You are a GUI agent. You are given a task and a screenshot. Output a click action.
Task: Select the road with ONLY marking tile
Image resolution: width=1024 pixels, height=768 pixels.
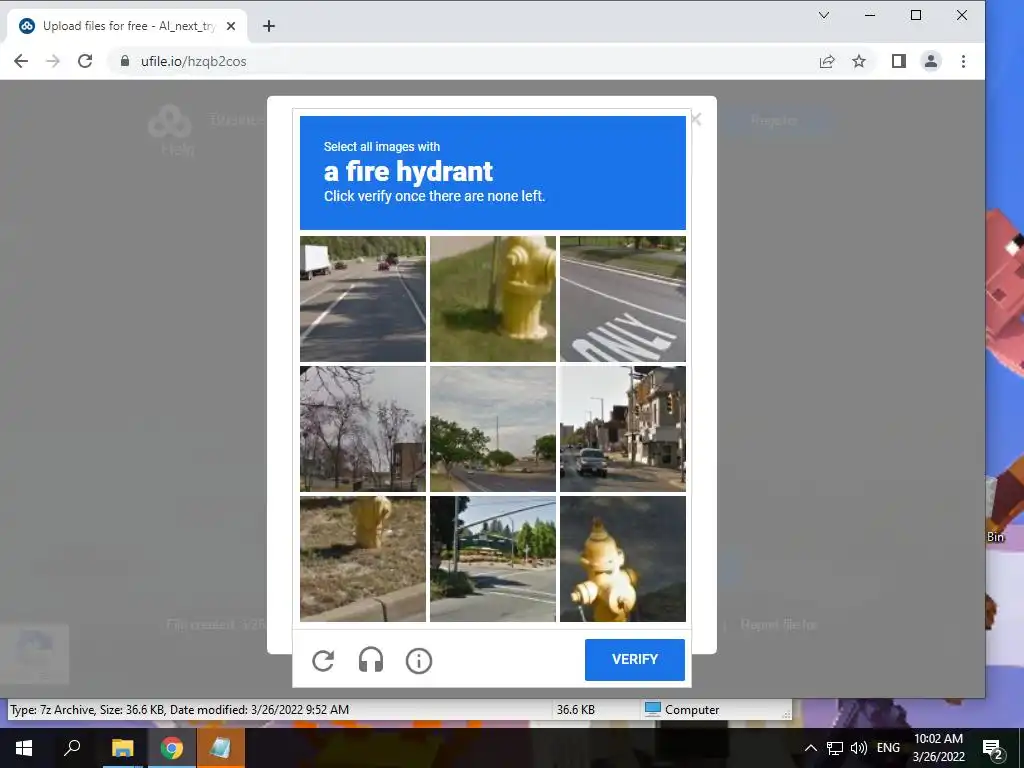[622, 298]
